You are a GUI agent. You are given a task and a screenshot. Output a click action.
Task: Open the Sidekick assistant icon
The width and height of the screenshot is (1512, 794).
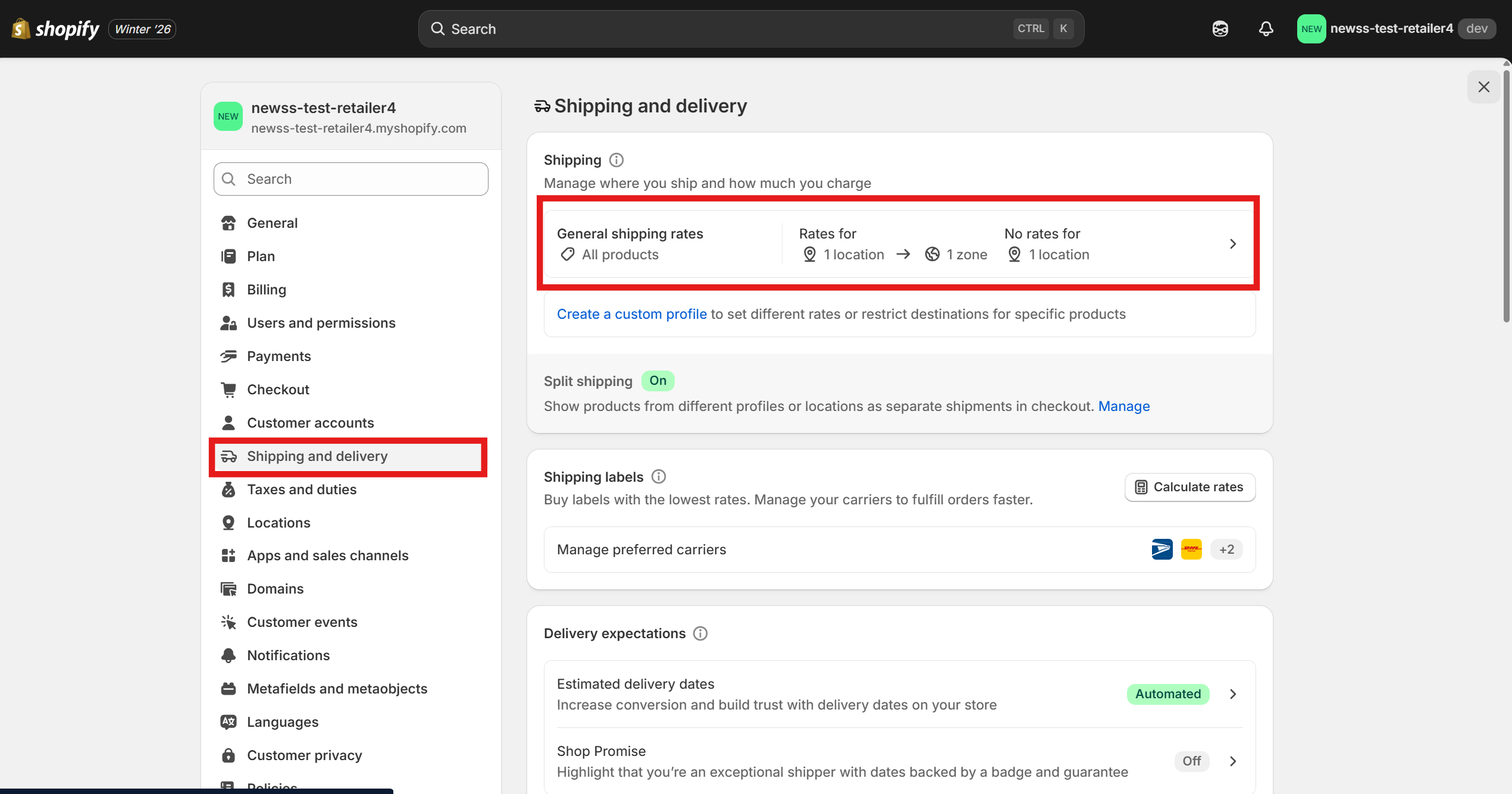pos(1220,29)
